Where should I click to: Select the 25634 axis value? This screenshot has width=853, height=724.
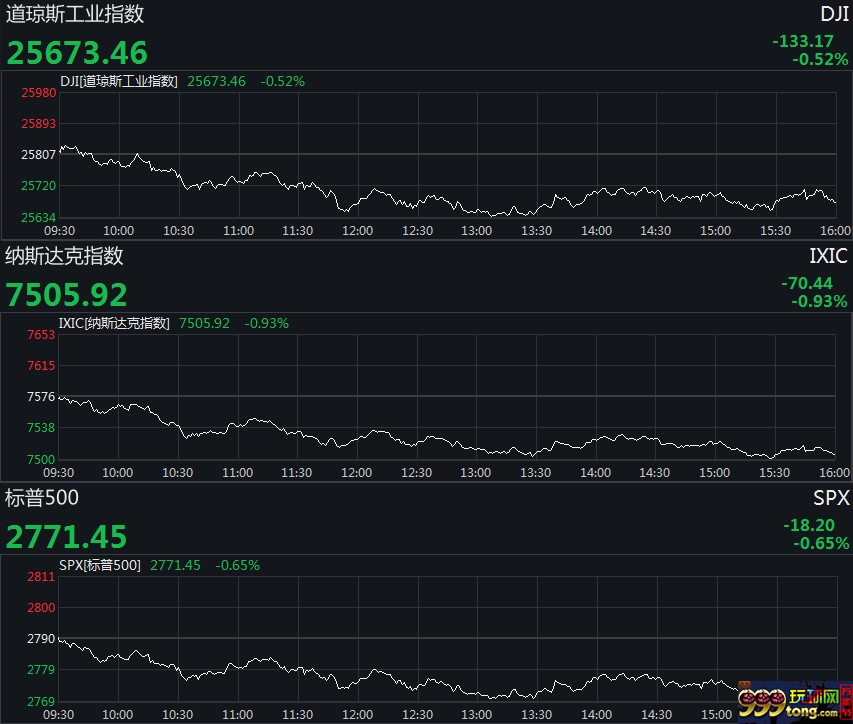click(x=39, y=217)
